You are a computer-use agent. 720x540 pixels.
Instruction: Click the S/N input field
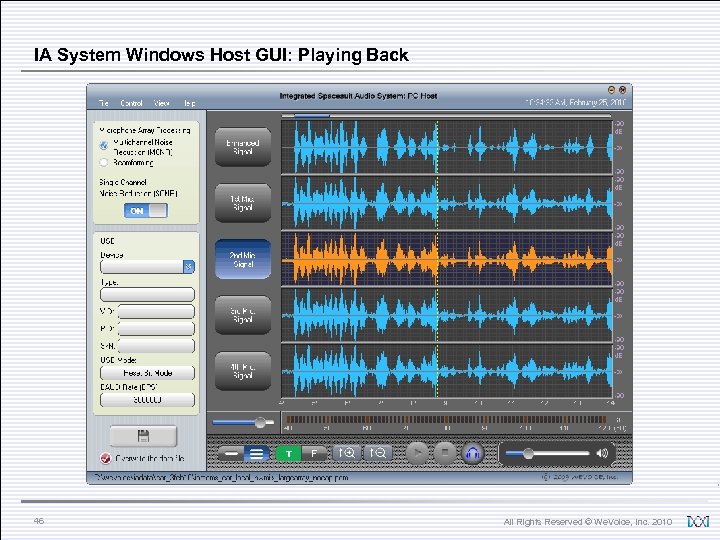tap(156, 346)
